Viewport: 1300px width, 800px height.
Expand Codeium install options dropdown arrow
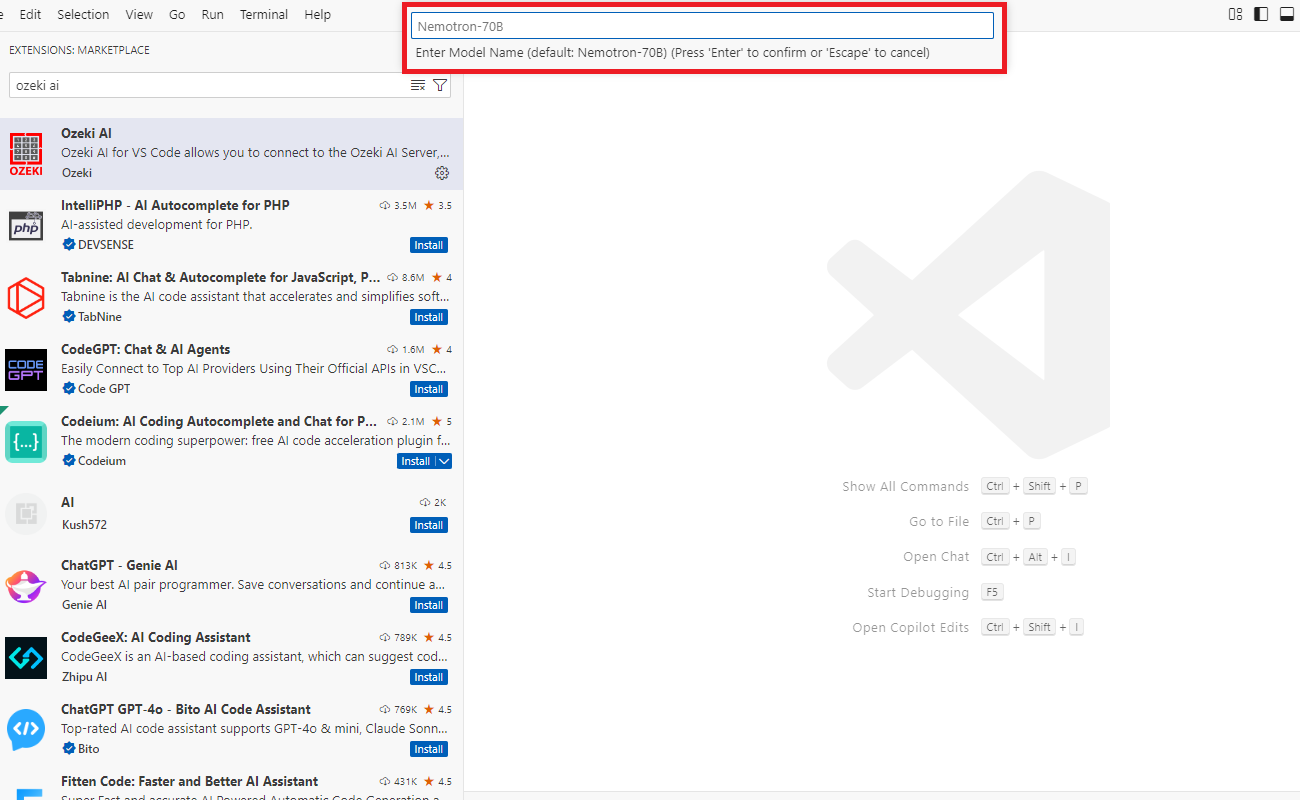click(x=444, y=461)
